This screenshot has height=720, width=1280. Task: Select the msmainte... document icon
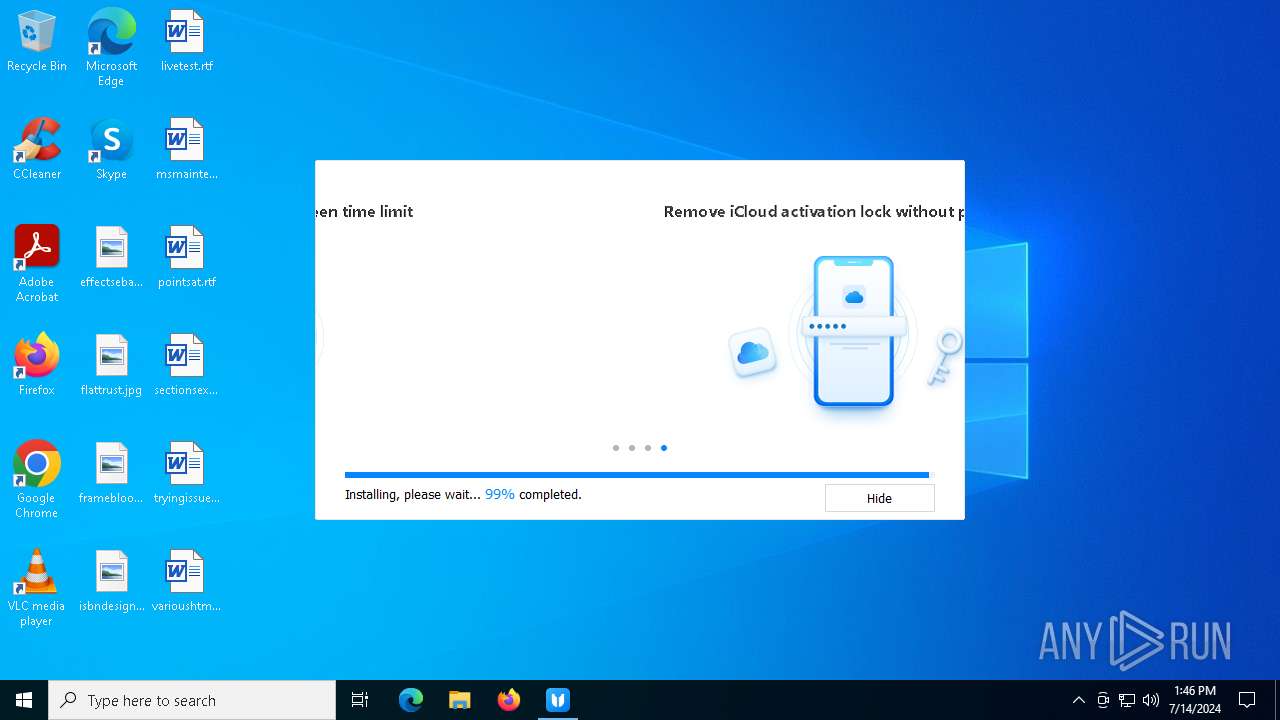(186, 150)
